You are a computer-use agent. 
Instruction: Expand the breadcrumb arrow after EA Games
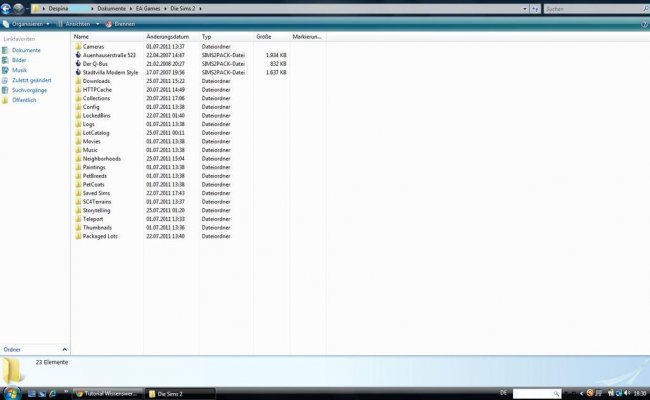pyautogui.click(x=165, y=8)
